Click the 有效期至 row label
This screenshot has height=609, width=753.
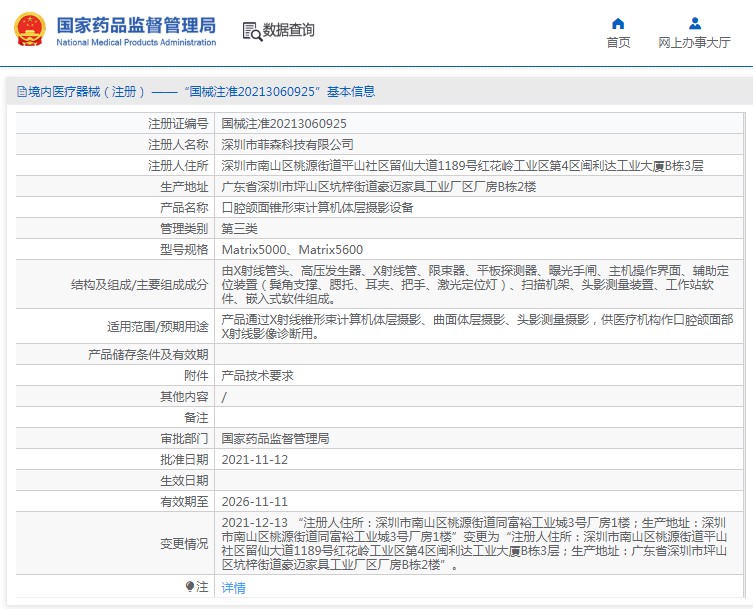184,502
